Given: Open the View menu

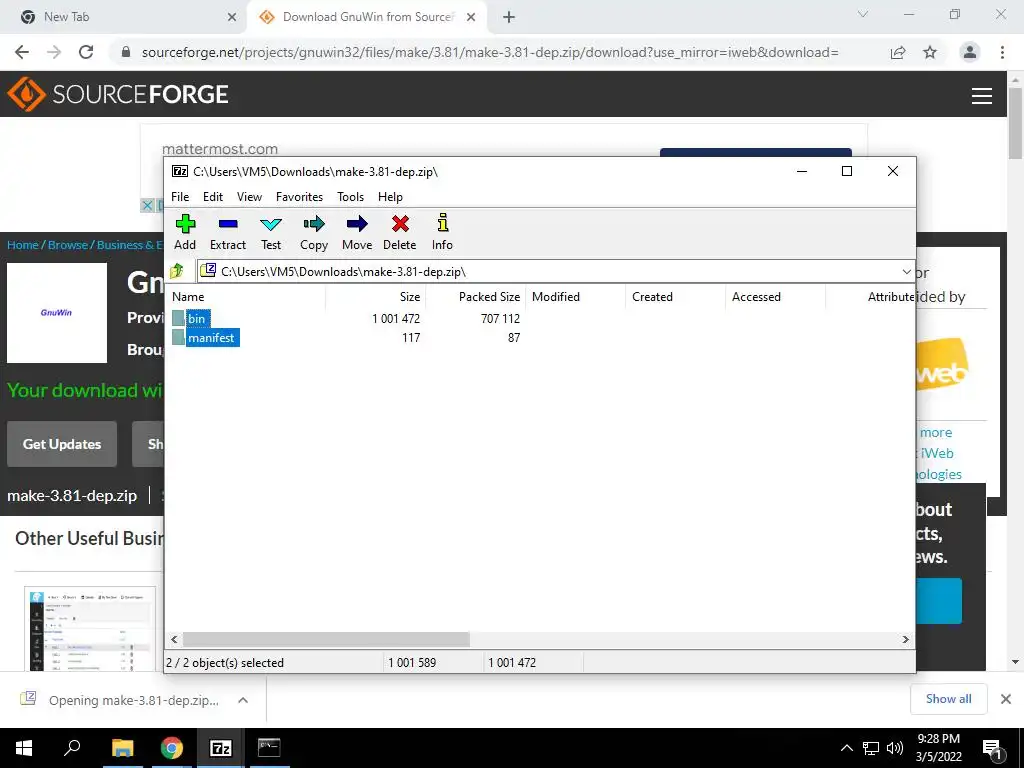Looking at the screenshot, I should tap(249, 197).
